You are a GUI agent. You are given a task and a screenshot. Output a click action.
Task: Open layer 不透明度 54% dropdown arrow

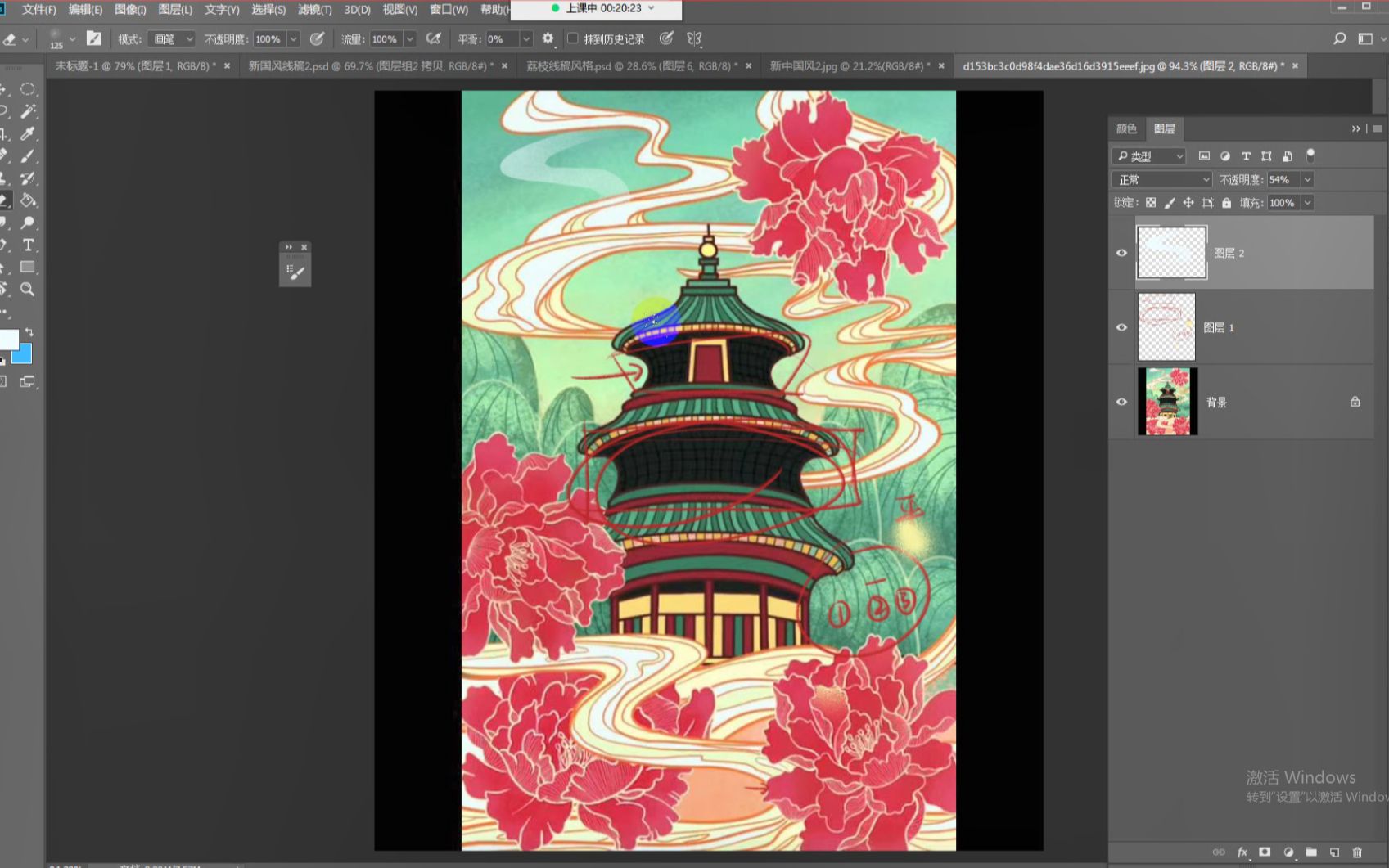coord(1307,179)
